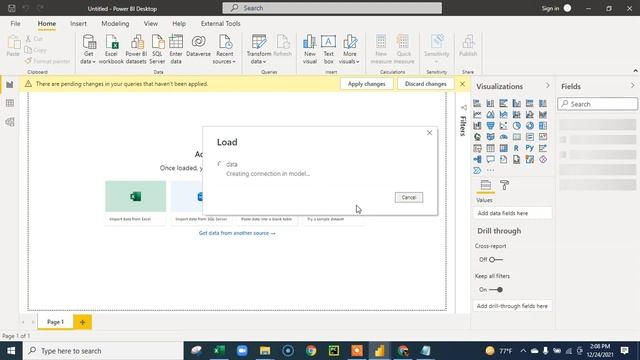The image size is (640, 360).
Task: Open Excel from the Windows taskbar
Action: tap(219, 351)
